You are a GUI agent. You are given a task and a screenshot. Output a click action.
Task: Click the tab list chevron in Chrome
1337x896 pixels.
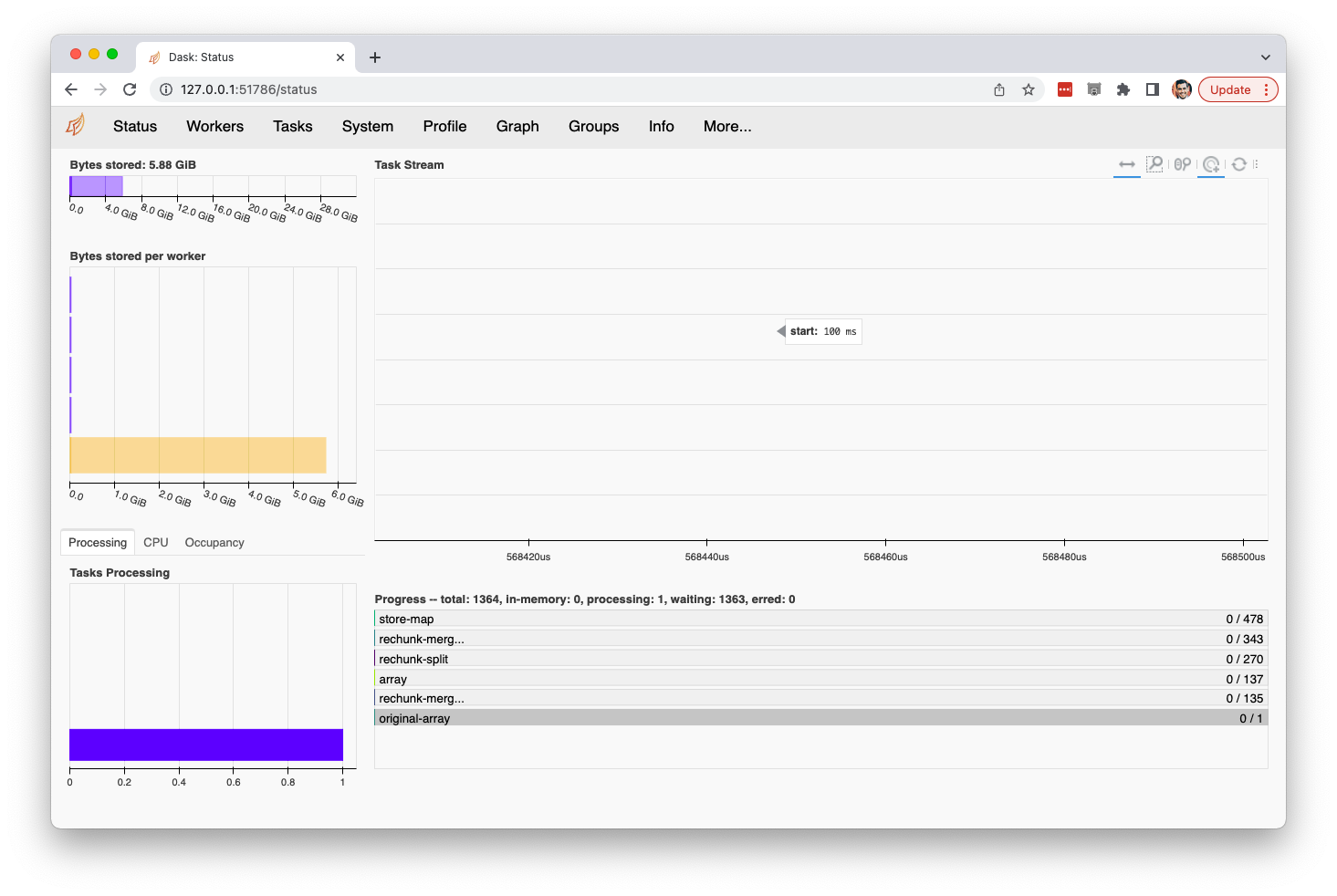[x=1266, y=57]
